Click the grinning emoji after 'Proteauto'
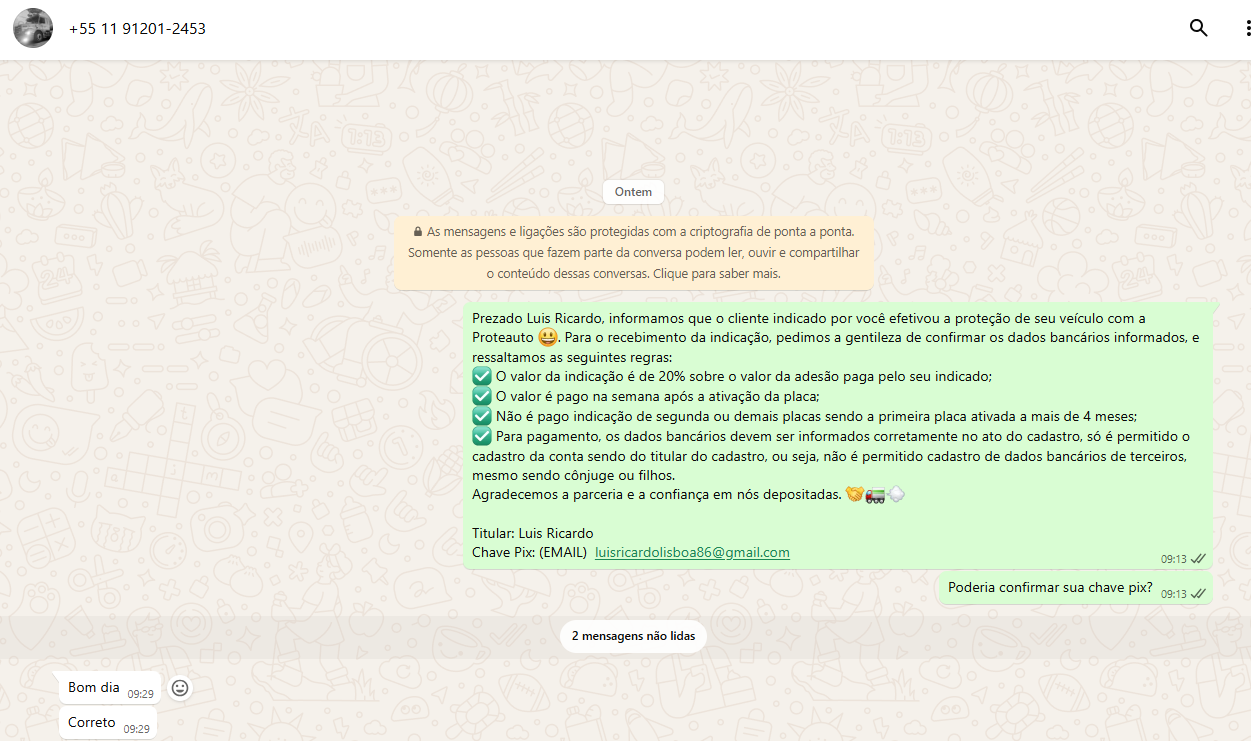 point(548,338)
